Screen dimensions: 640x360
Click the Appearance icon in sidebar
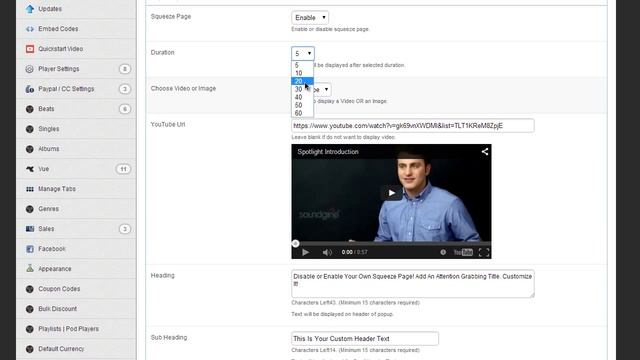tap(30, 269)
